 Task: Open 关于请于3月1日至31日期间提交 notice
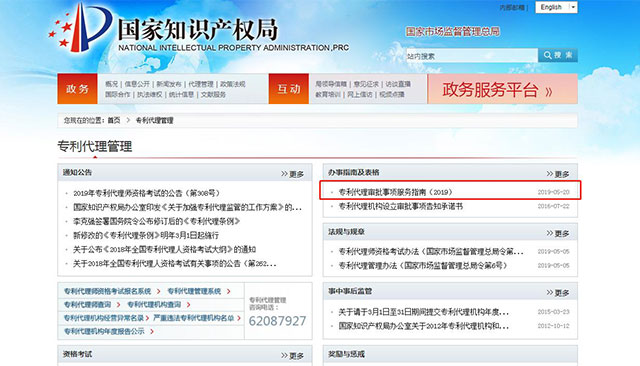[424, 312]
